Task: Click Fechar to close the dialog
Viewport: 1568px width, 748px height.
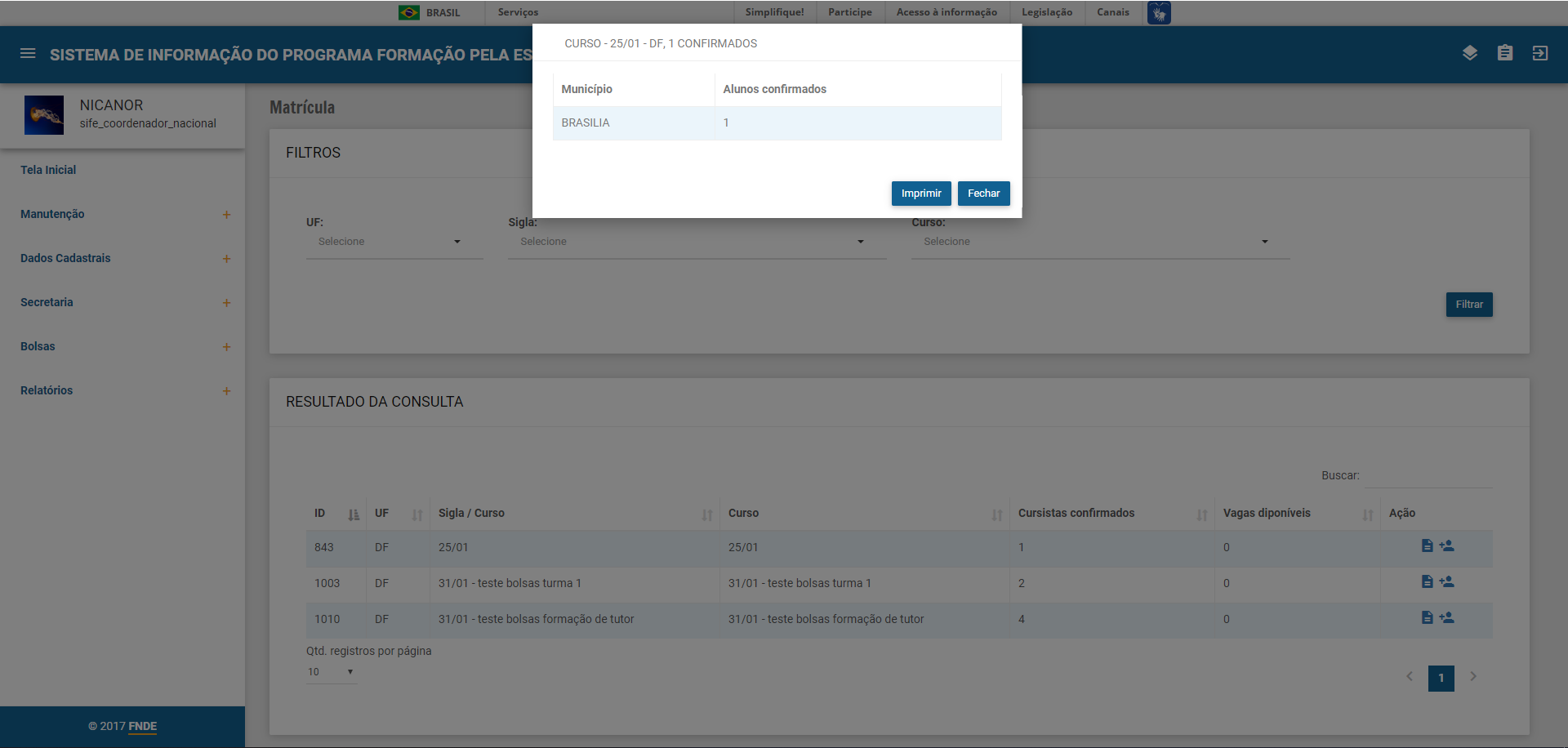Action: point(983,194)
